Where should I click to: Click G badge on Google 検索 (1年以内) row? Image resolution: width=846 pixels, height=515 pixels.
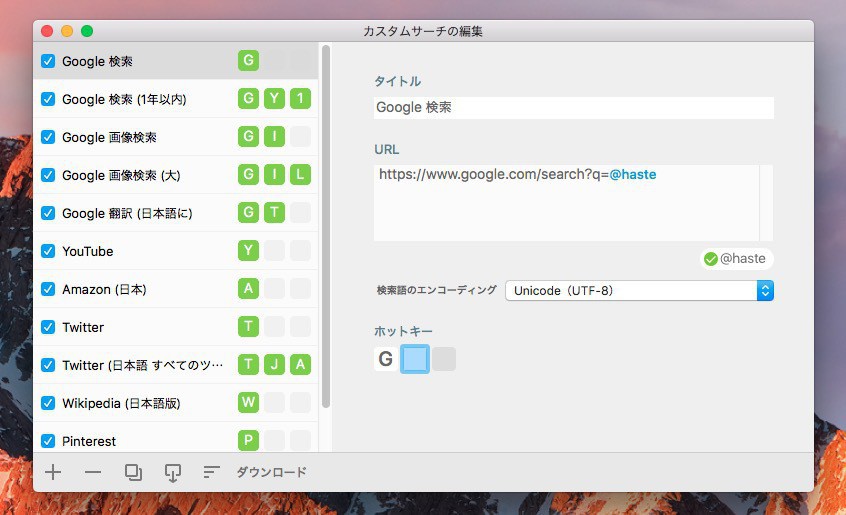click(248, 99)
